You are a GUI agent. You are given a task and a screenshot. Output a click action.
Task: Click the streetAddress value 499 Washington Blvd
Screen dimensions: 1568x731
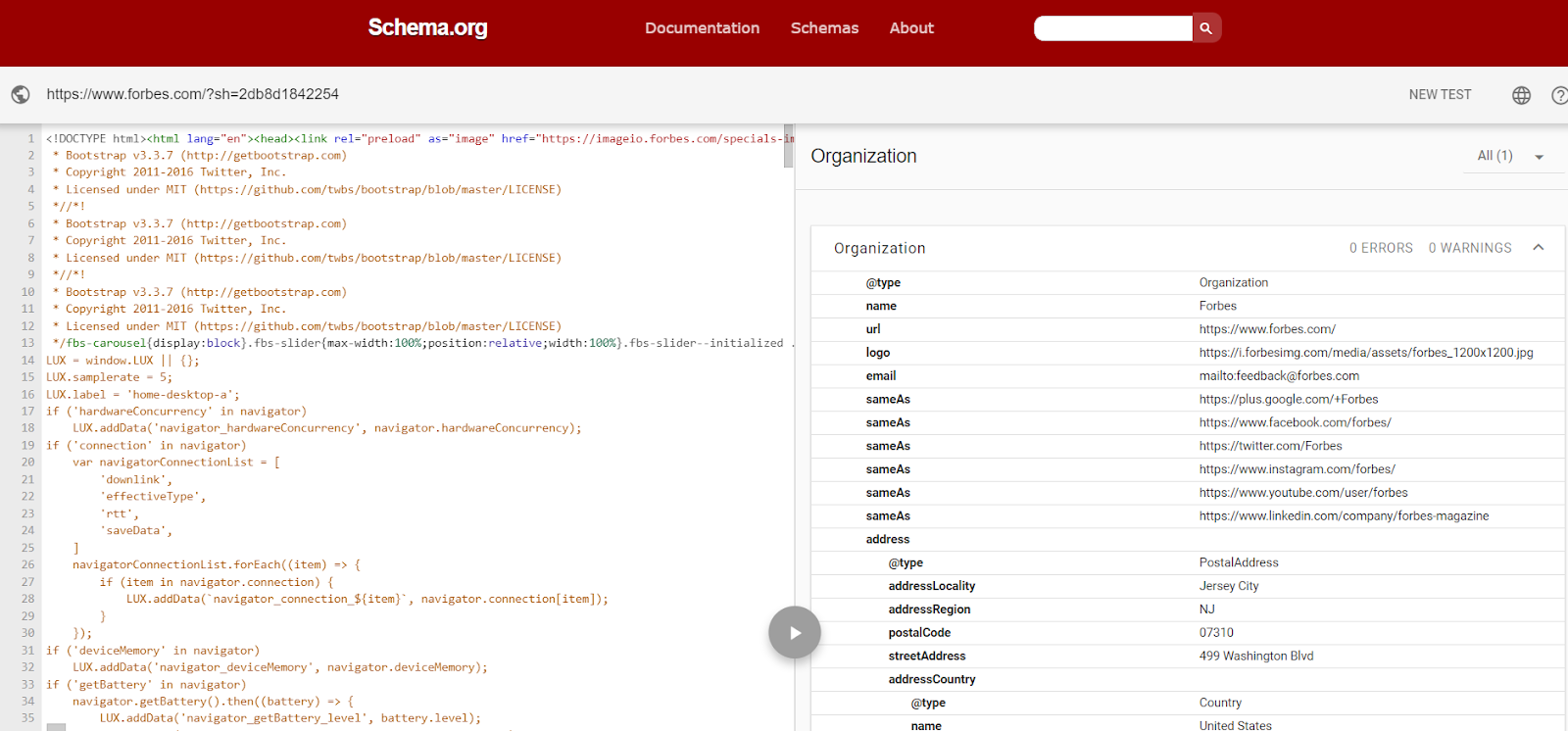click(1256, 657)
